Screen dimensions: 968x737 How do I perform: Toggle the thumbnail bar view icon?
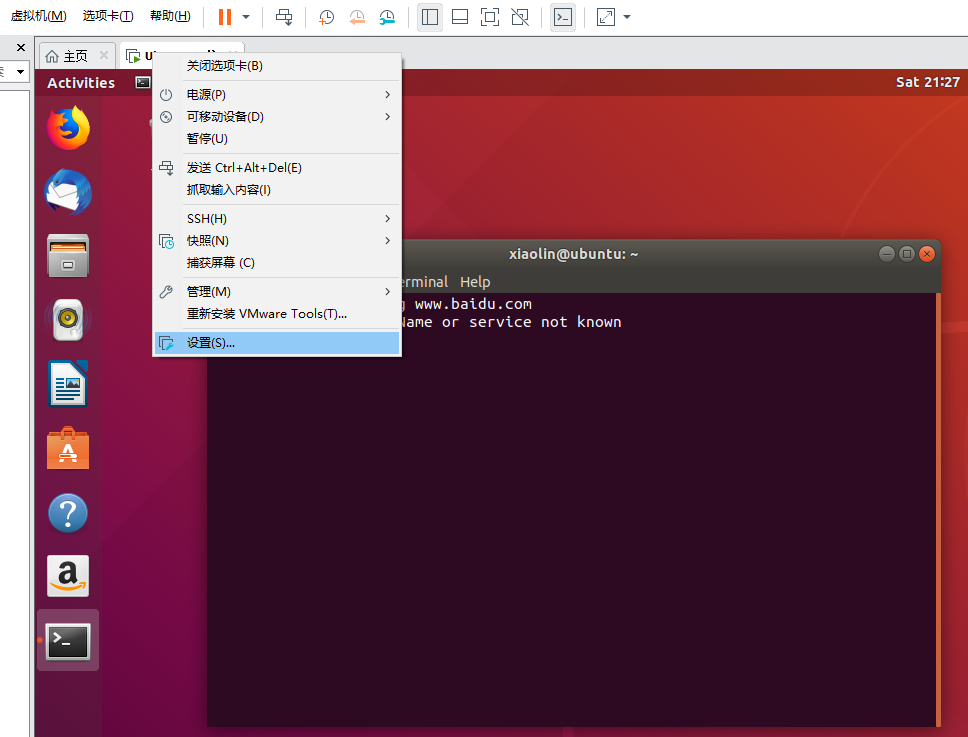pyautogui.click(x=460, y=17)
